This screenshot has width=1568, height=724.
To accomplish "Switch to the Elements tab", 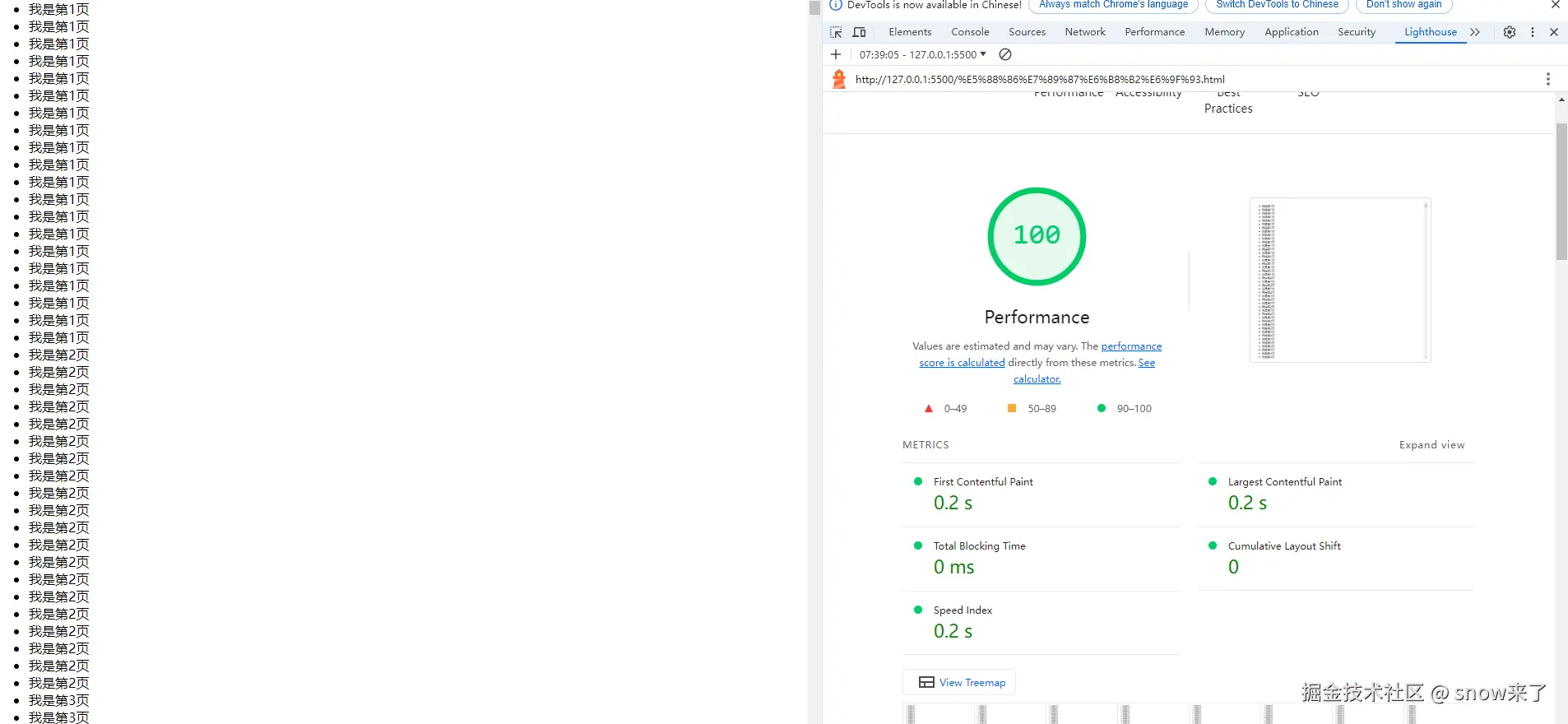I will tap(910, 32).
